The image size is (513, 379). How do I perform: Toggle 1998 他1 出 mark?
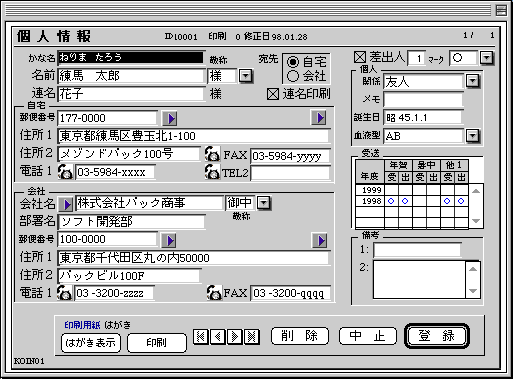point(461,201)
